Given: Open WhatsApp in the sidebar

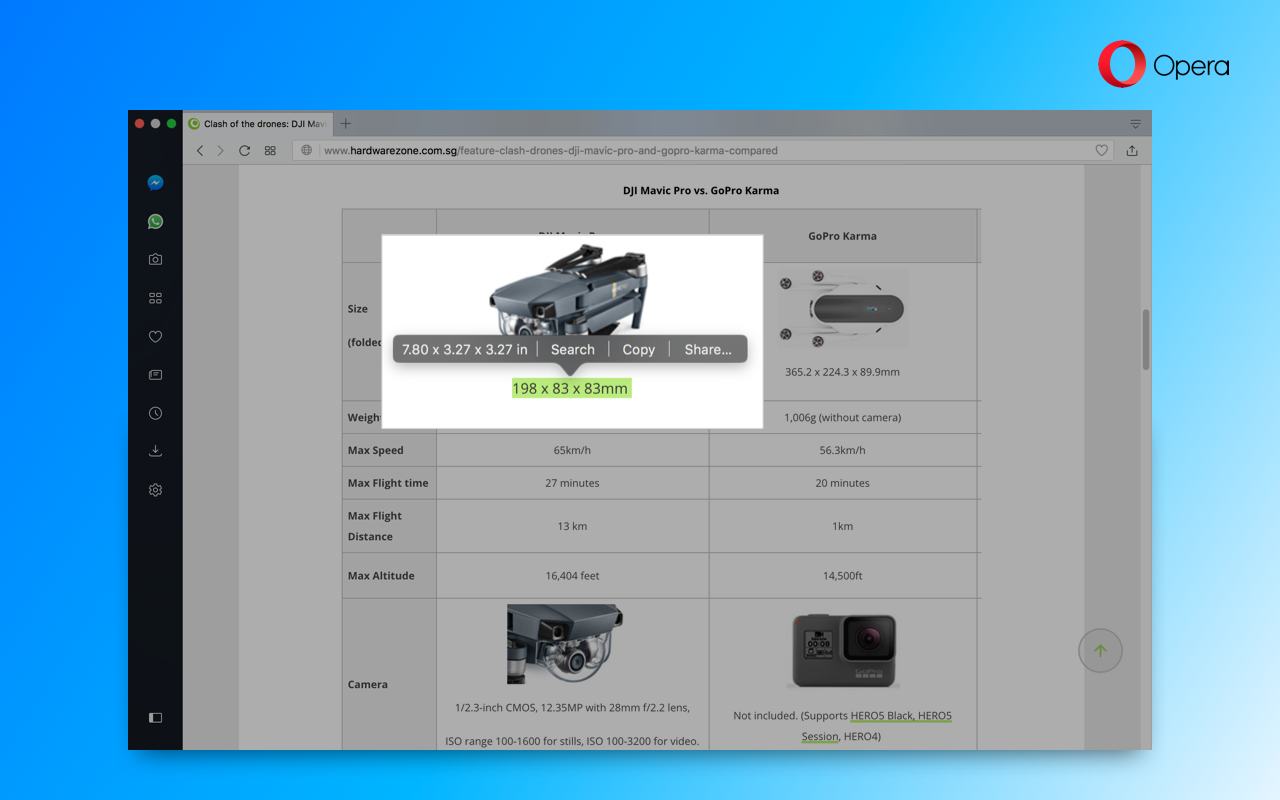Looking at the screenshot, I should pyautogui.click(x=155, y=222).
